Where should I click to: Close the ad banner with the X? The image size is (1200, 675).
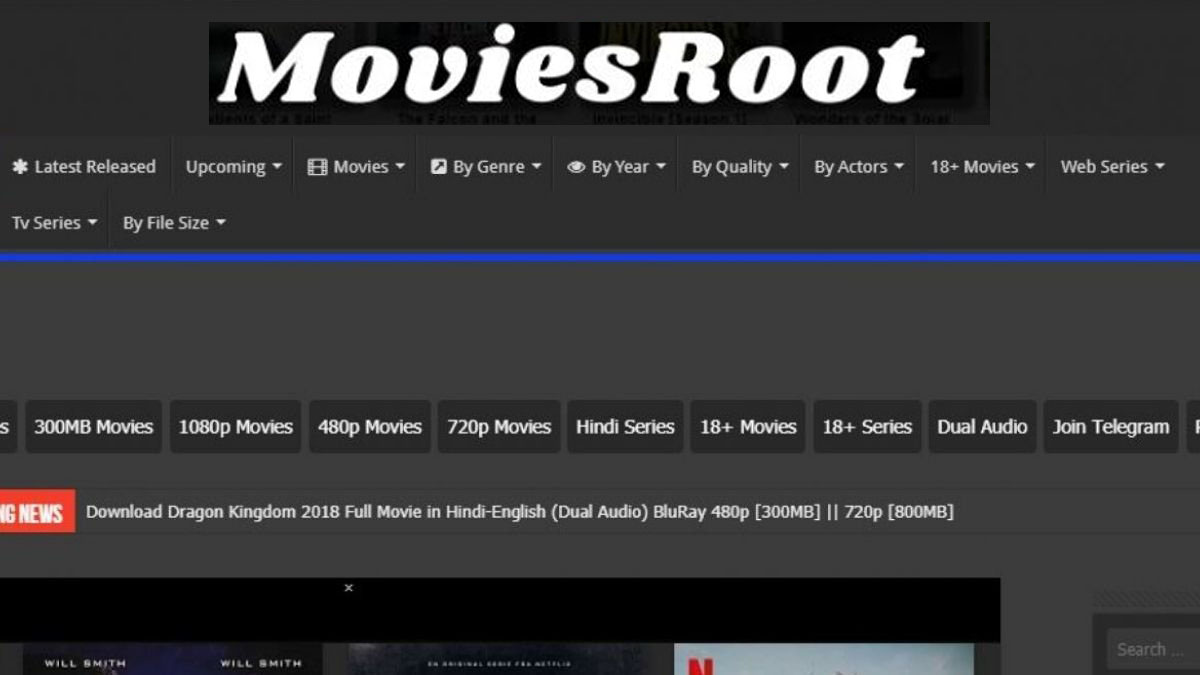348,588
